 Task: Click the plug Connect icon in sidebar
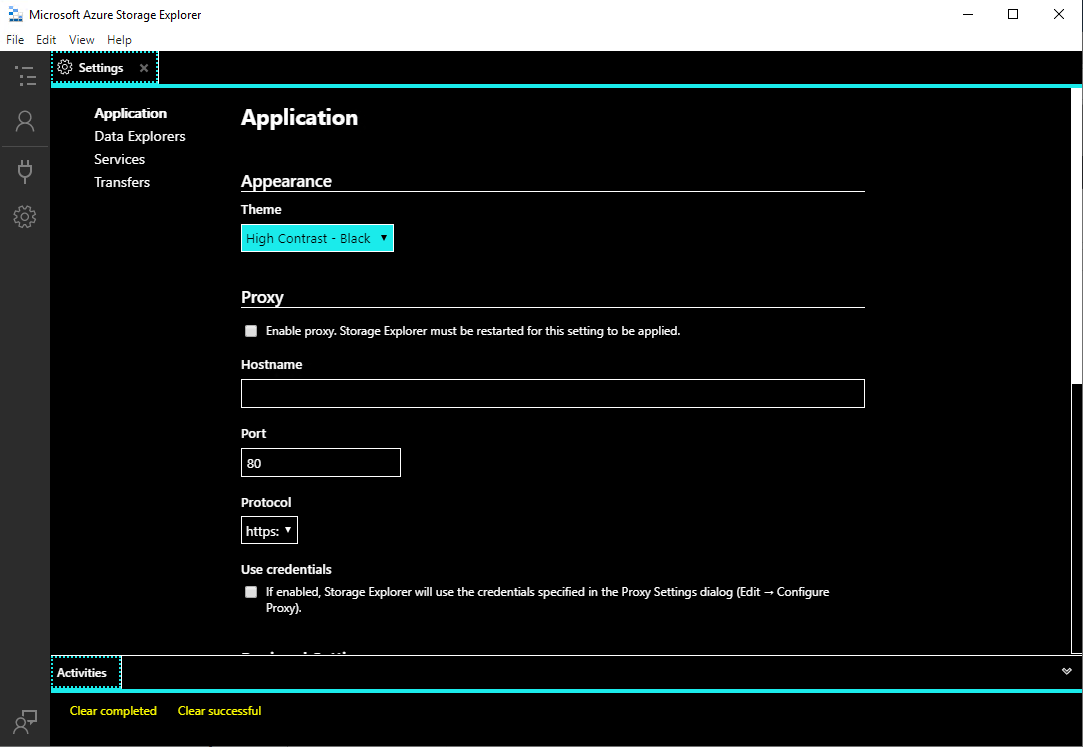[x=25, y=171]
